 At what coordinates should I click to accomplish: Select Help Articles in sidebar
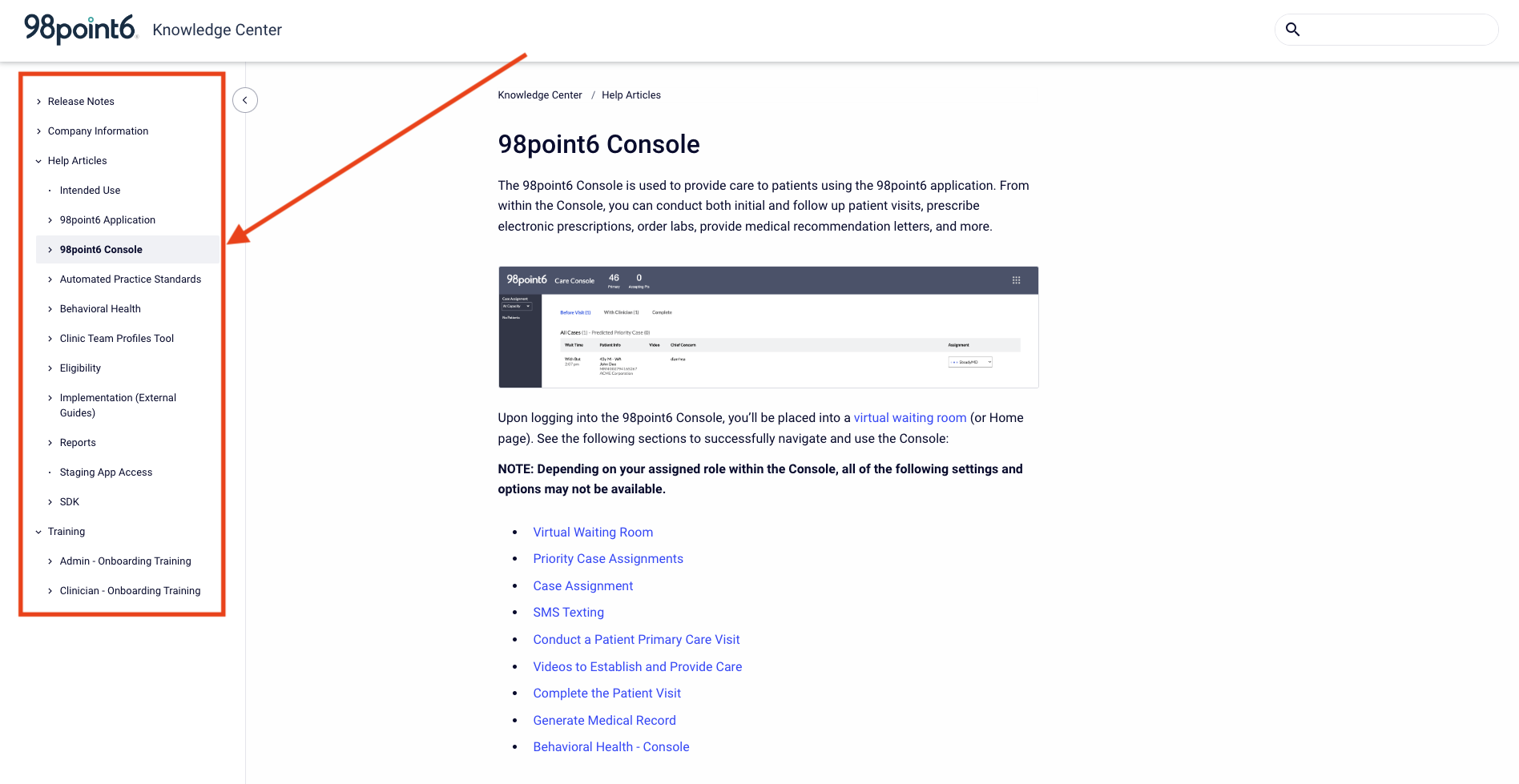[x=77, y=161]
